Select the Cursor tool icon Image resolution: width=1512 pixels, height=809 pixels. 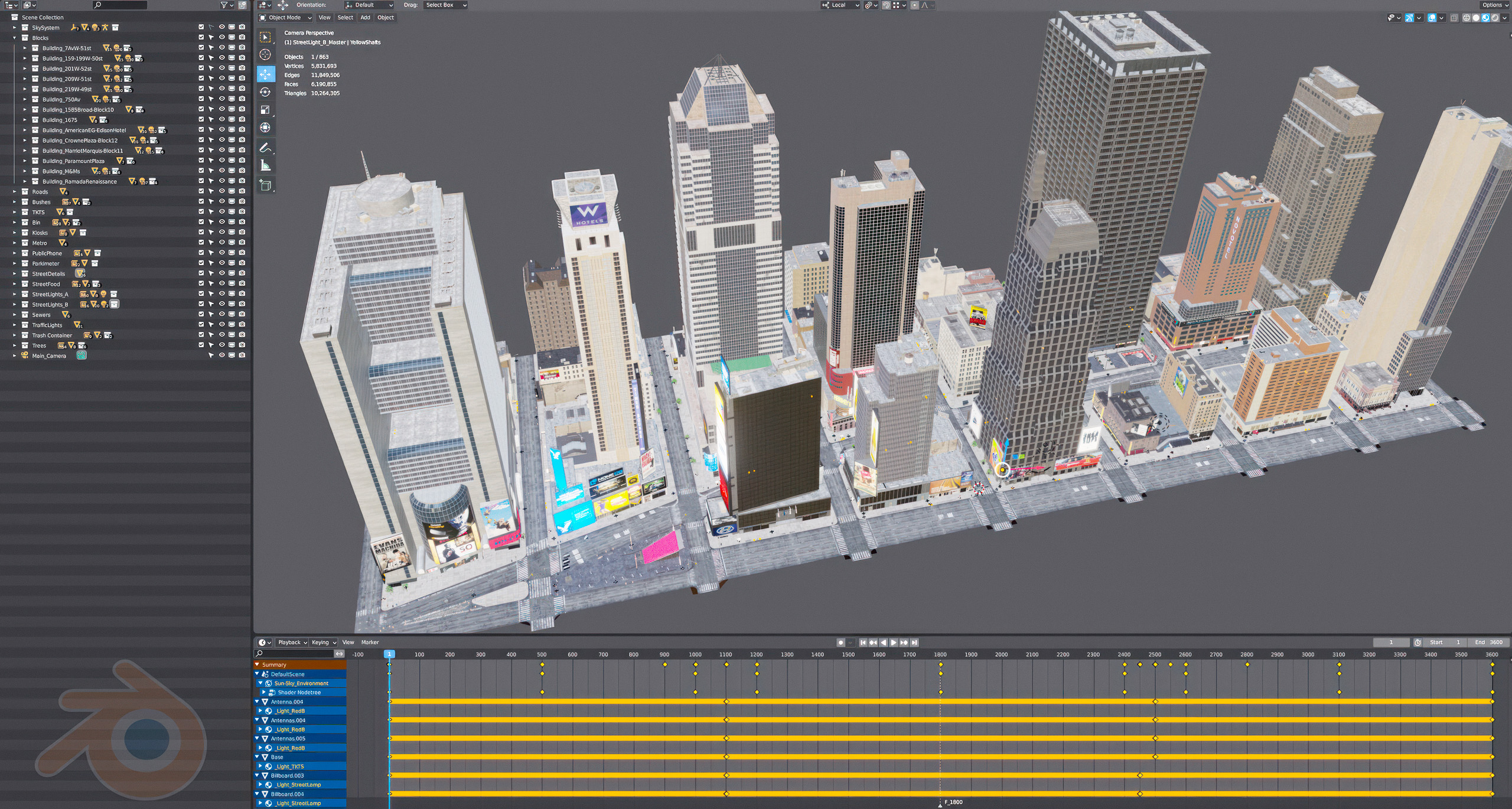point(266,55)
